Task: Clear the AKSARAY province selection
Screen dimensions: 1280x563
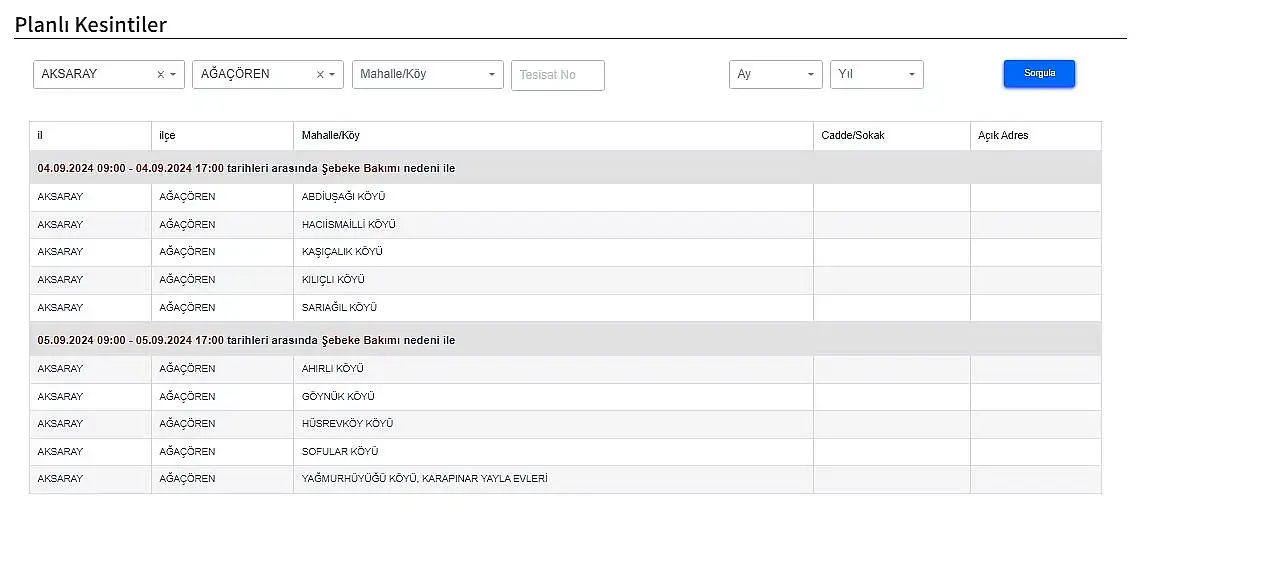Action: [160, 75]
